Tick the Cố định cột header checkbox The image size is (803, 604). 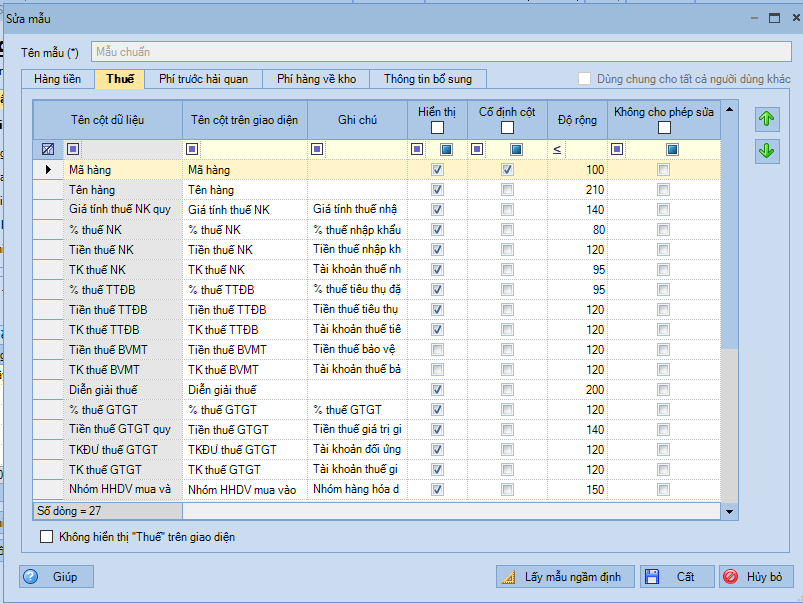tap(507, 127)
